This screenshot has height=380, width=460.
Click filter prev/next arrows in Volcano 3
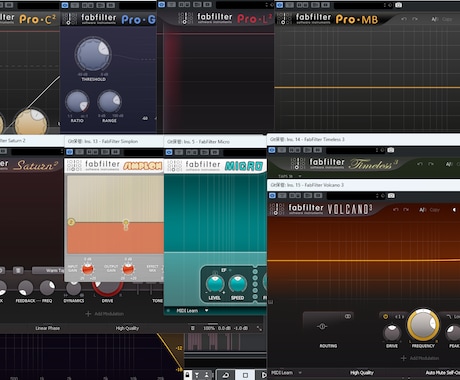point(399,316)
